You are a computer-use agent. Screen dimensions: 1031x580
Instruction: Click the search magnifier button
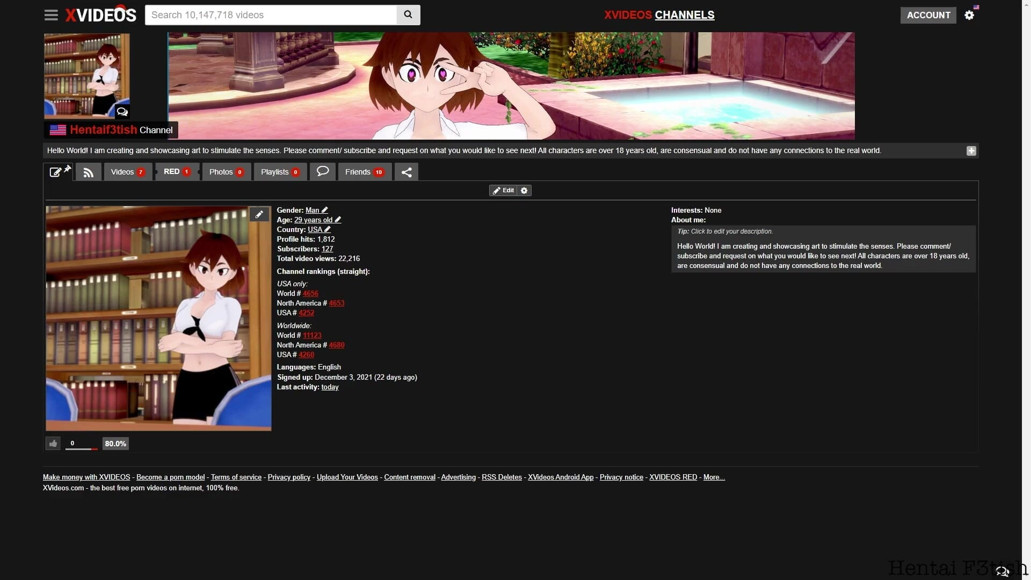408,14
